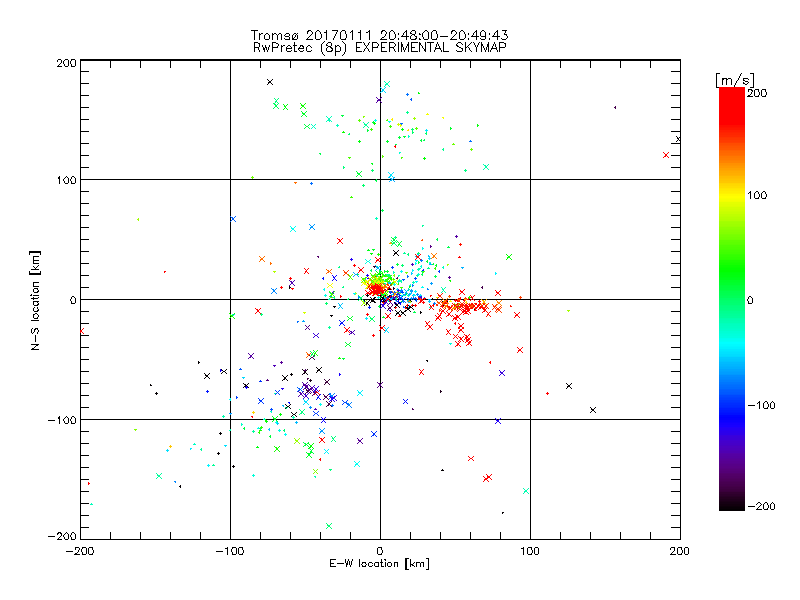Click the colorbar's "-100" label
Viewport: 800px width, 600px height.
point(761,406)
